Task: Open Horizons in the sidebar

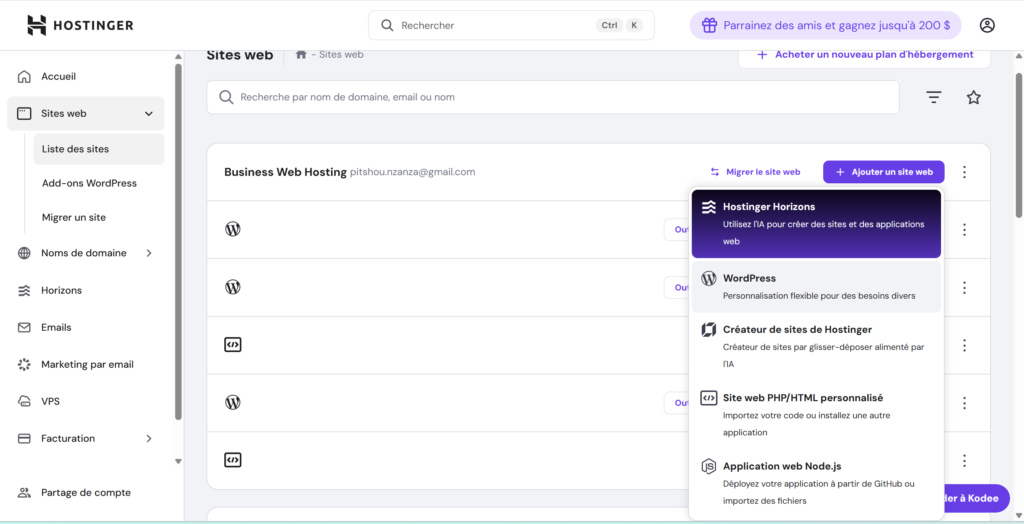Action: [x=61, y=290]
